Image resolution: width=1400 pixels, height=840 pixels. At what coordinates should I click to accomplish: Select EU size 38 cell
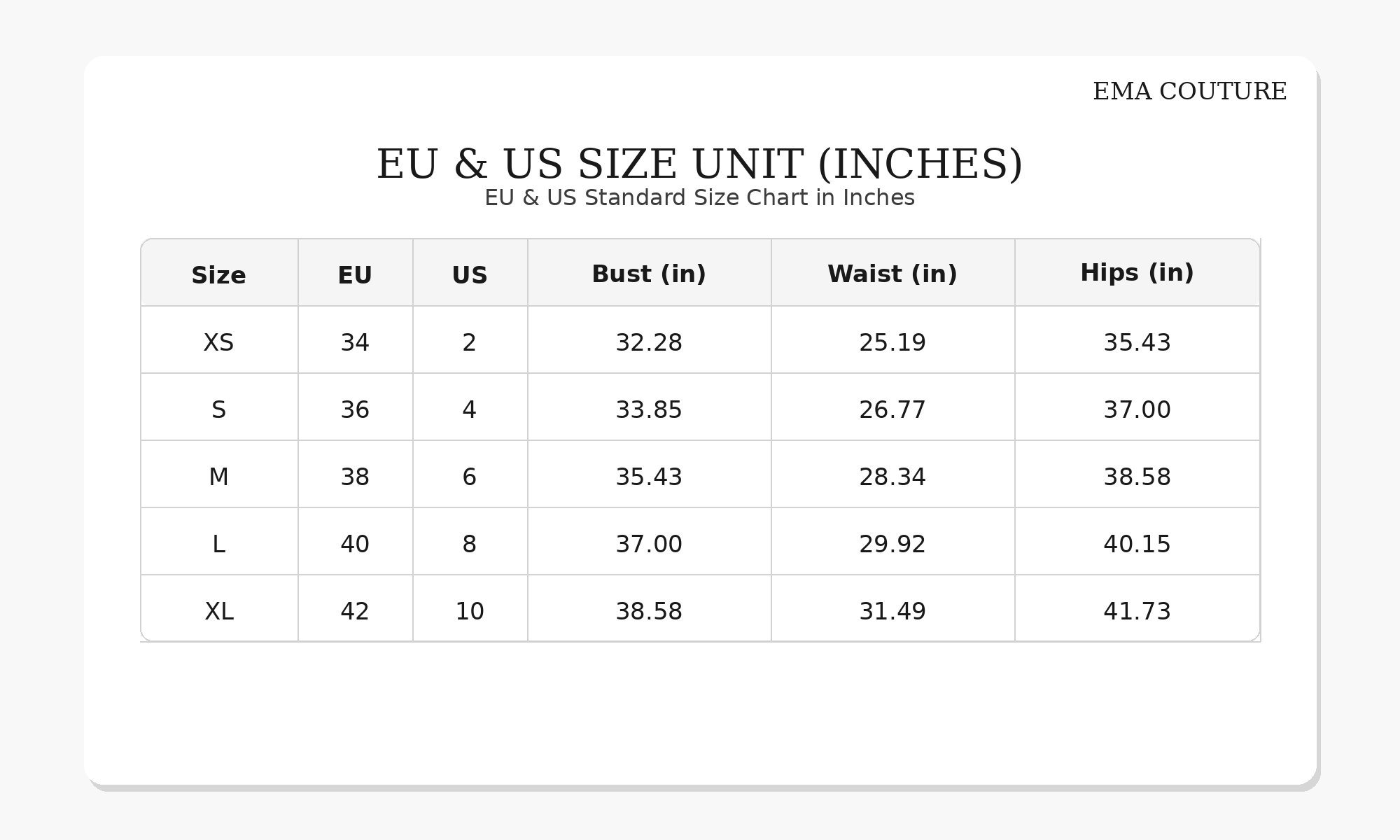click(355, 477)
